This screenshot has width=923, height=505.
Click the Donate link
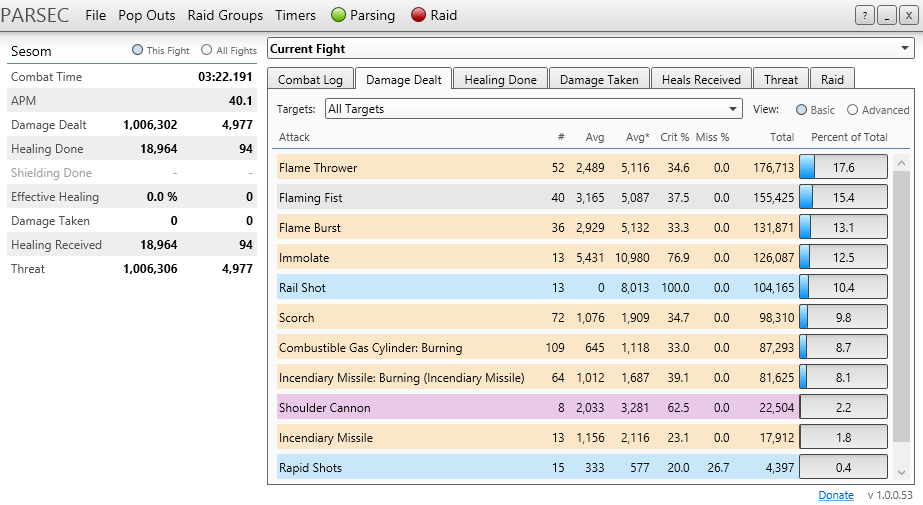(836, 495)
